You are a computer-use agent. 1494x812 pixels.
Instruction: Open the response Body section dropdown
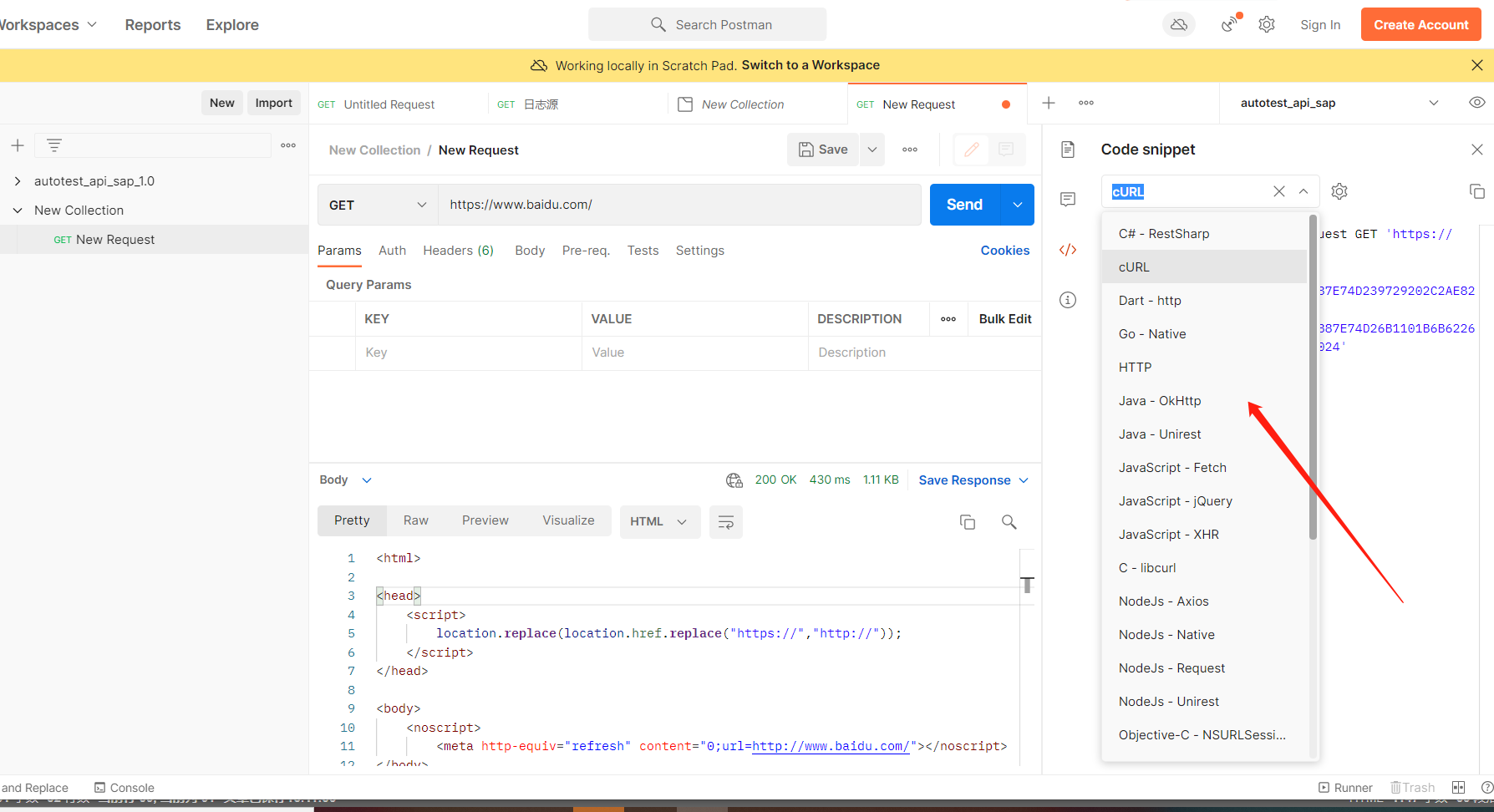coord(345,480)
